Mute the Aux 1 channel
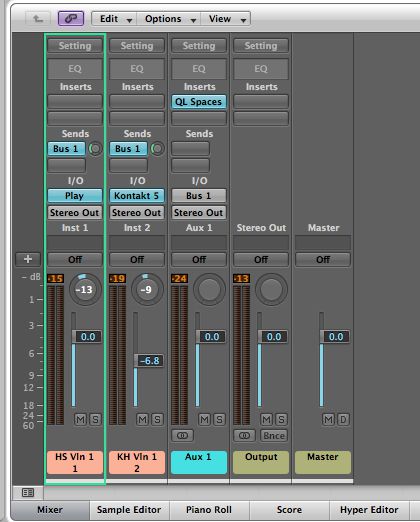Image resolution: width=420 pixels, height=522 pixels. 204,419
